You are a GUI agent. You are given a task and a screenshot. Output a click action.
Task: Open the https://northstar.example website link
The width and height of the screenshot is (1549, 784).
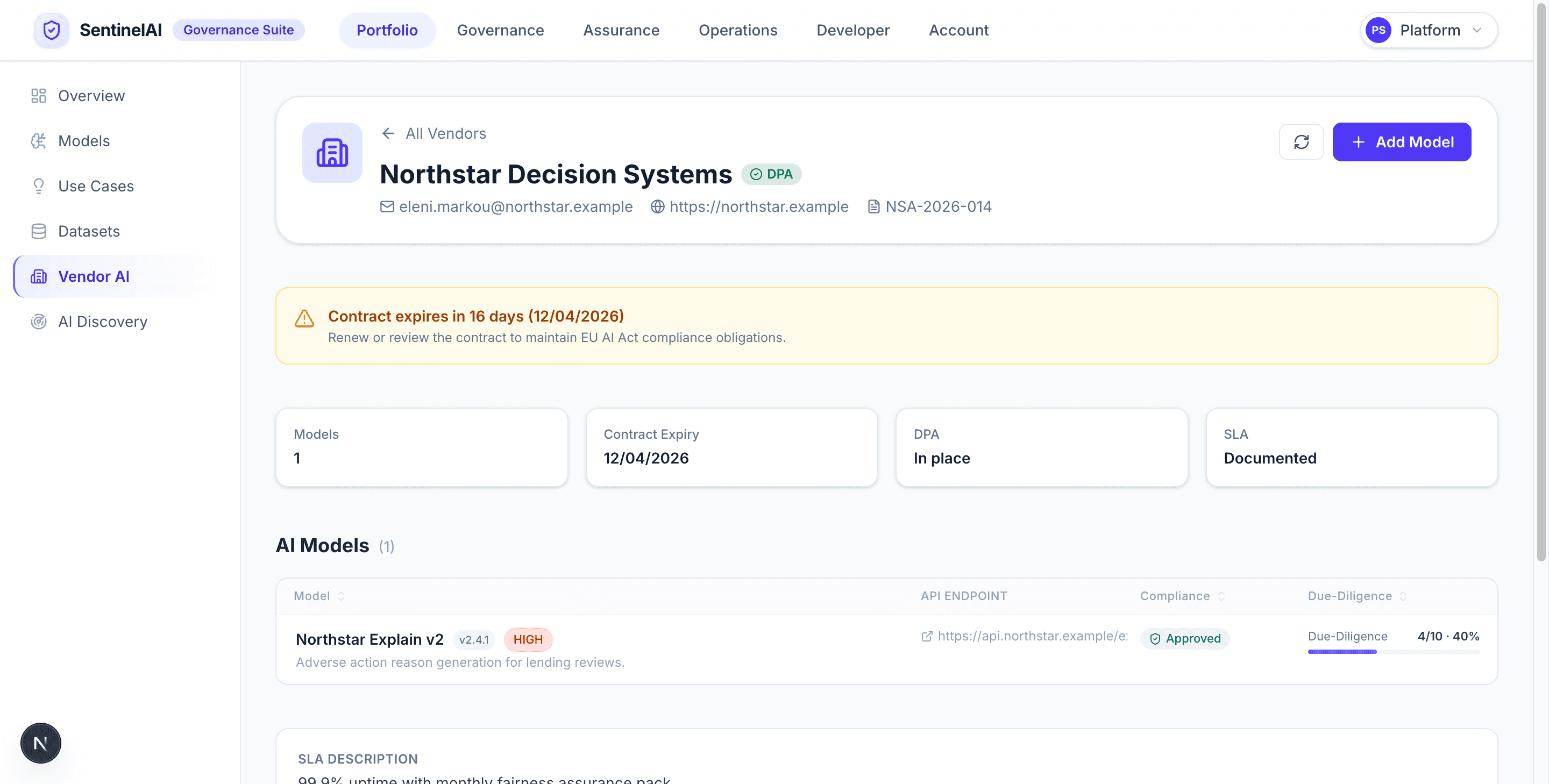click(x=759, y=206)
